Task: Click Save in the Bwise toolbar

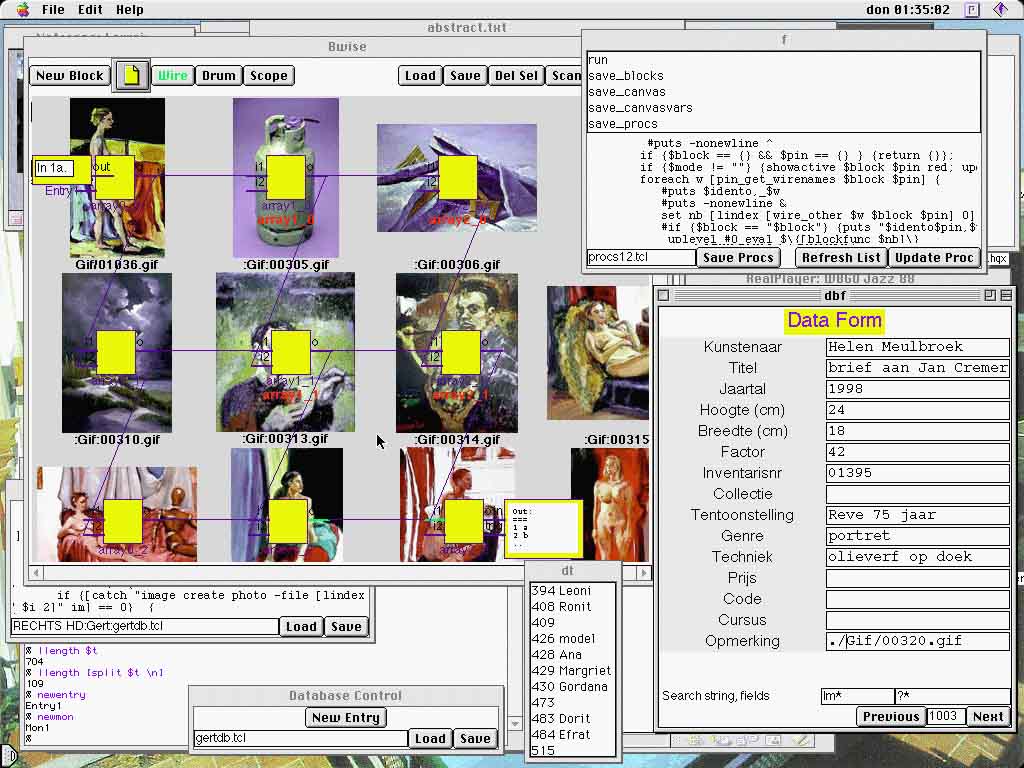Action: click(465, 76)
